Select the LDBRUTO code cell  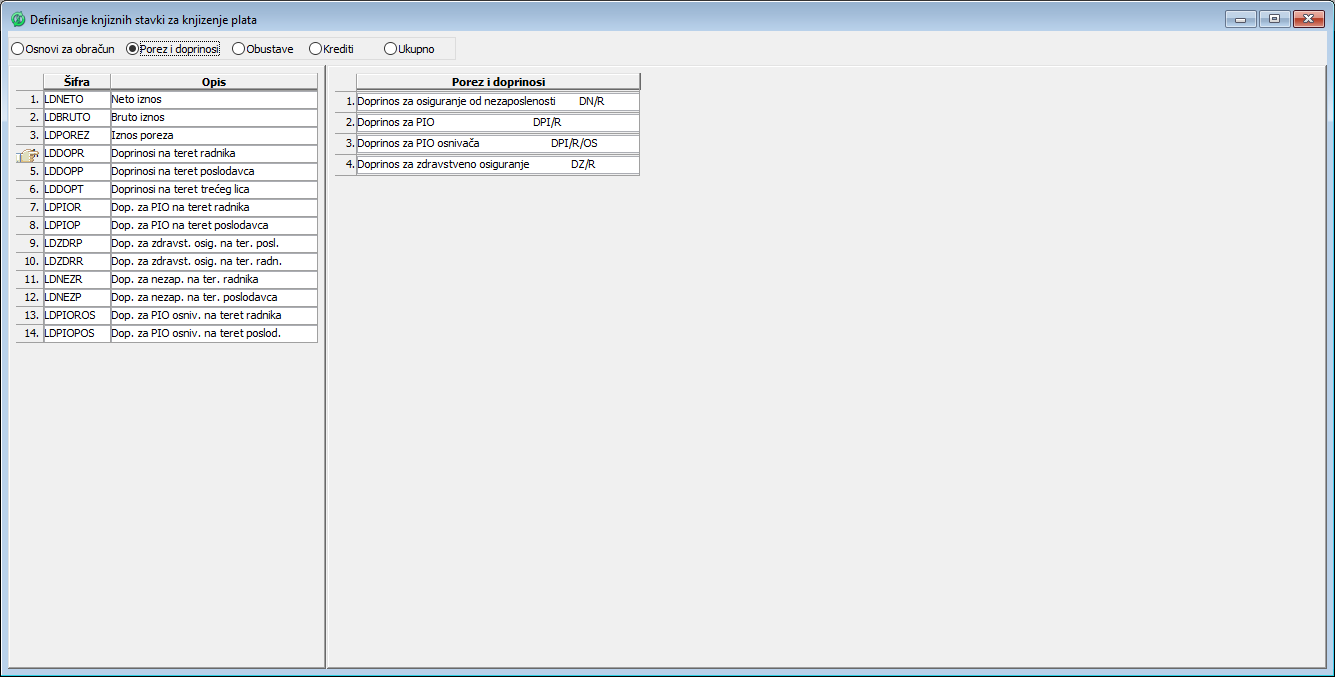(77, 118)
